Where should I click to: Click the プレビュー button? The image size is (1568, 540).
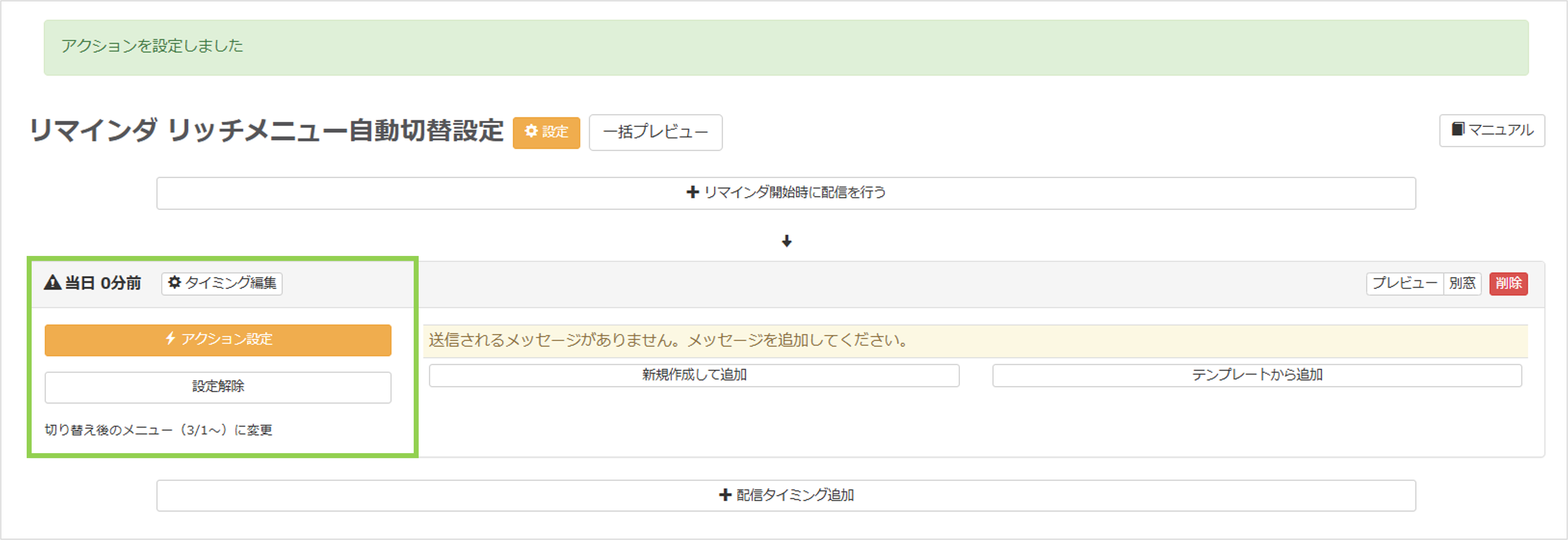pyautogui.click(x=1405, y=283)
